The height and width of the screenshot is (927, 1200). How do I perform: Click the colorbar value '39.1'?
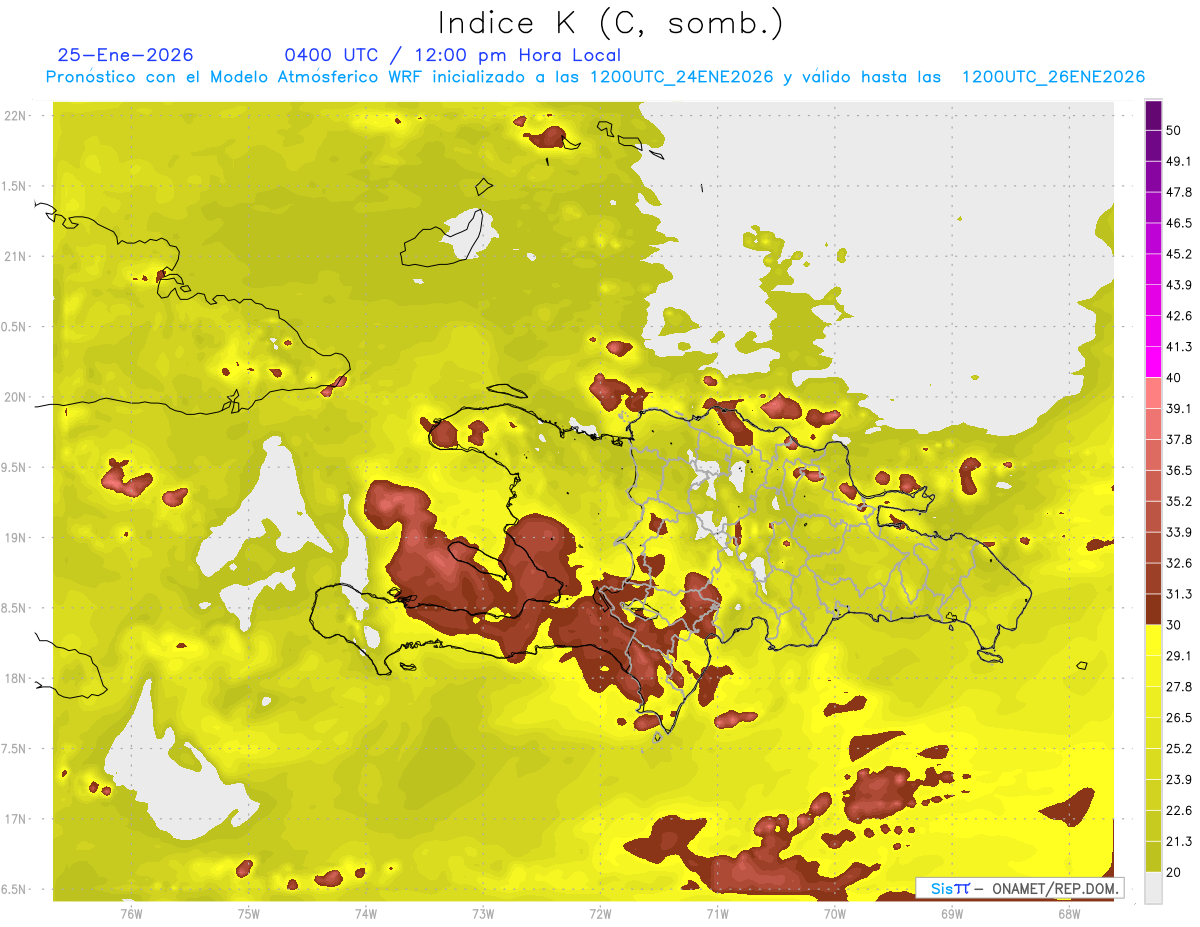click(1178, 408)
